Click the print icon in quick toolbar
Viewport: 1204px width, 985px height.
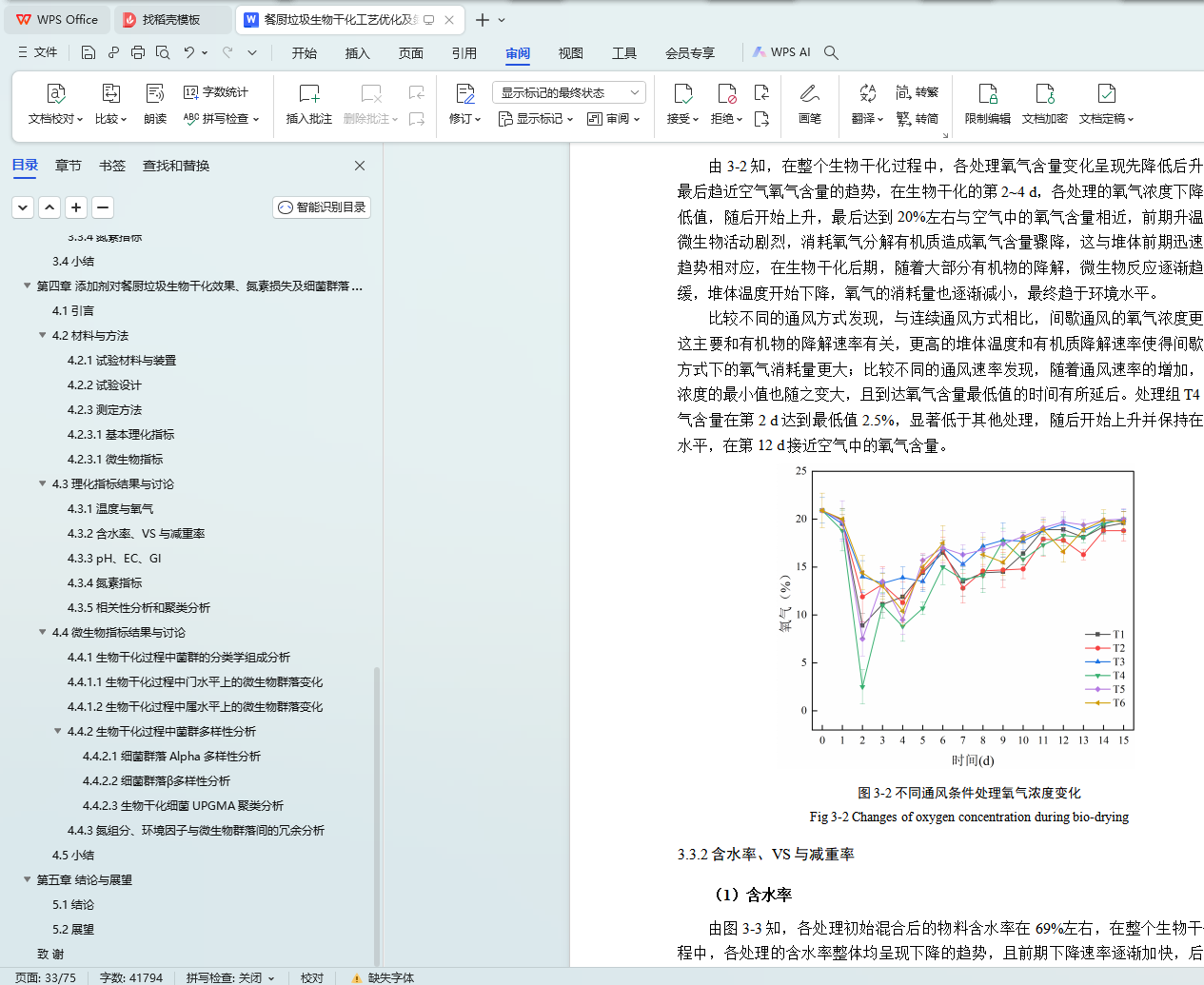click(138, 52)
